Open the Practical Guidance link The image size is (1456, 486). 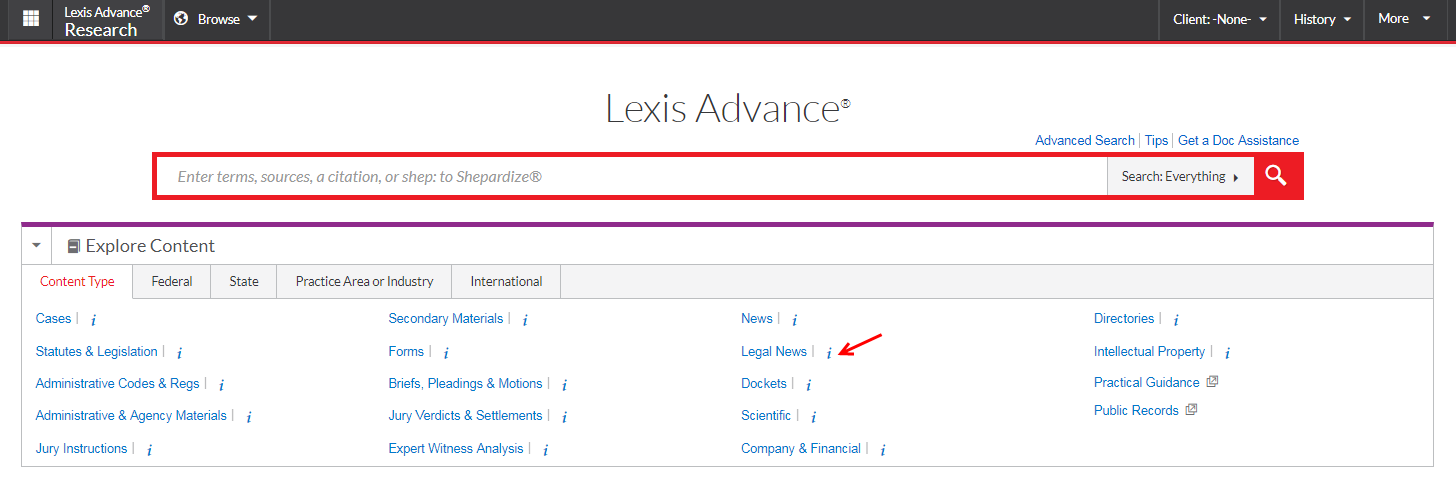(x=1147, y=383)
